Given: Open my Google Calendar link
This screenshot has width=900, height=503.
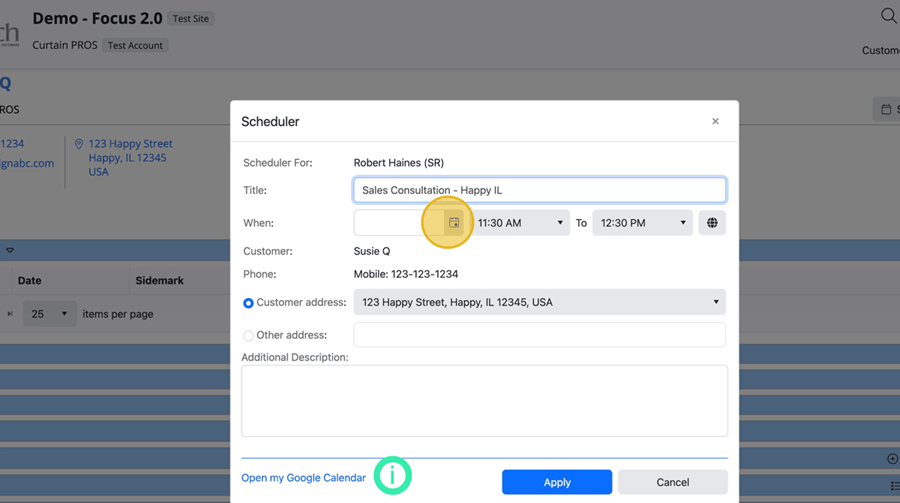Looking at the screenshot, I should 303,478.
